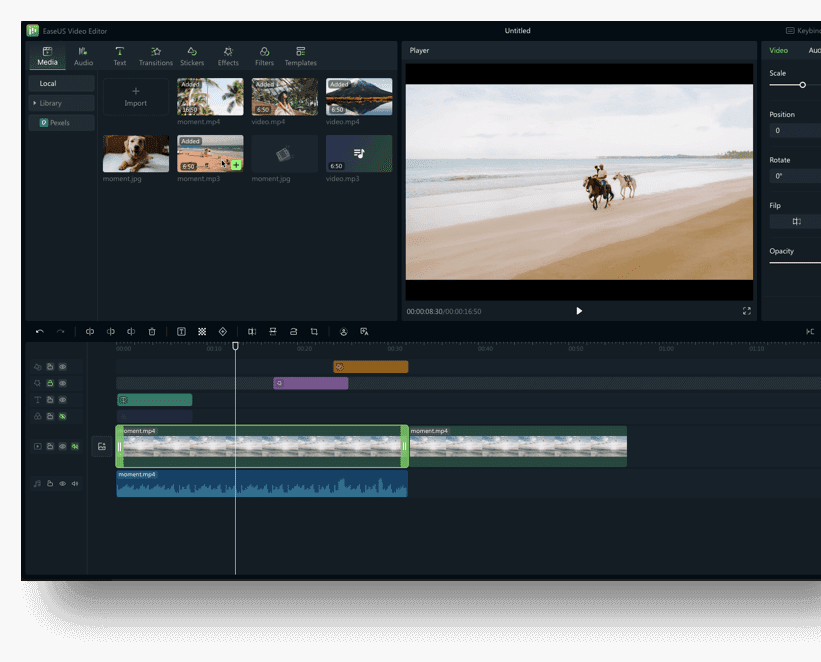Click the EaseUS Video Editor logo

(x=32, y=30)
